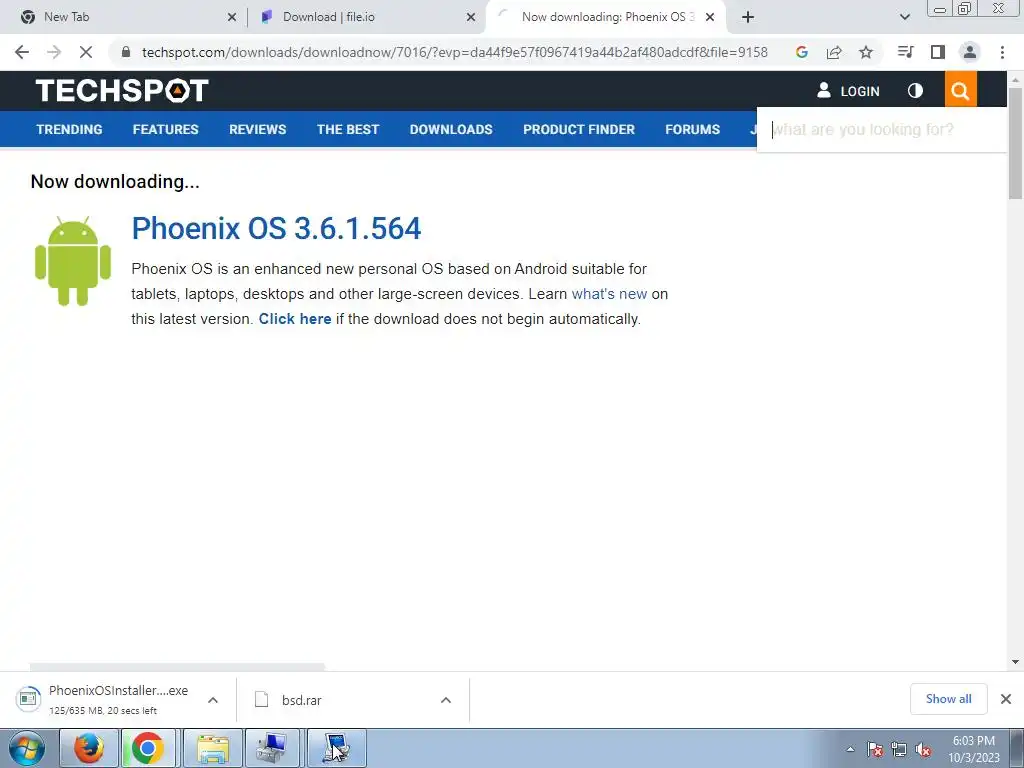Click the "Click here" download link
This screenshot has height=768, width=1024.
tap(295, 319)
